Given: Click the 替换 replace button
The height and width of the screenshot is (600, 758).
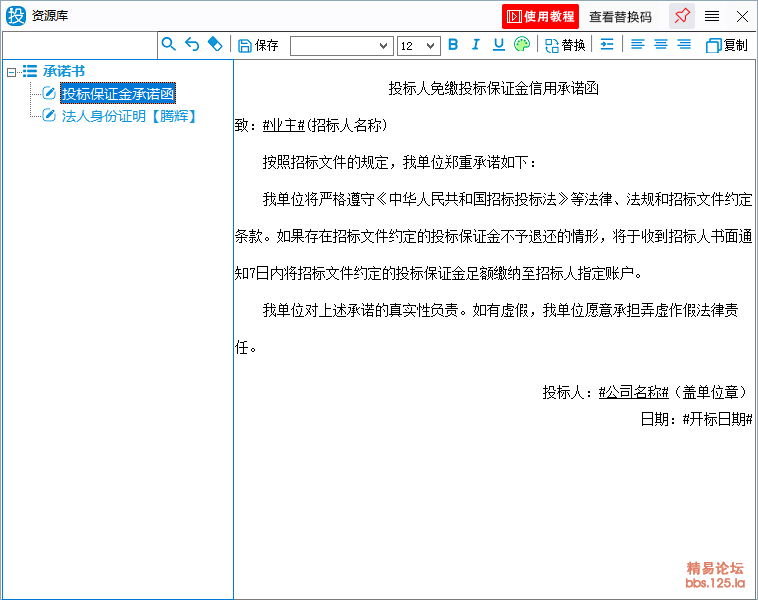Looking at the screenshot, I should tap(565, 45).
